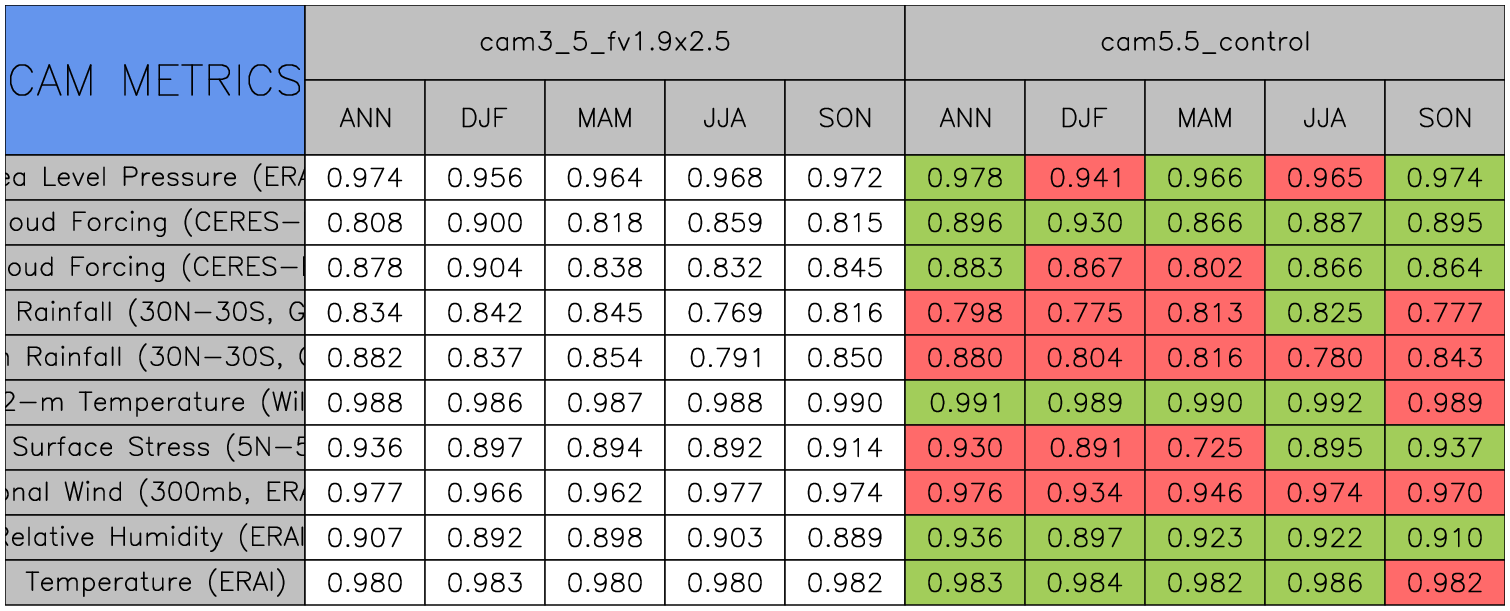Select the Temperature (ERAI) row label
1510x611 pixels.
coord(155,583)
